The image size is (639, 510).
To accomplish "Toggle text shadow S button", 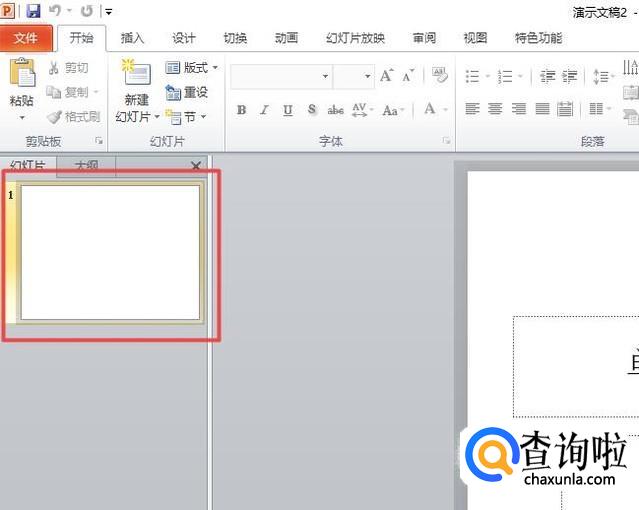I will coord(312,110).
